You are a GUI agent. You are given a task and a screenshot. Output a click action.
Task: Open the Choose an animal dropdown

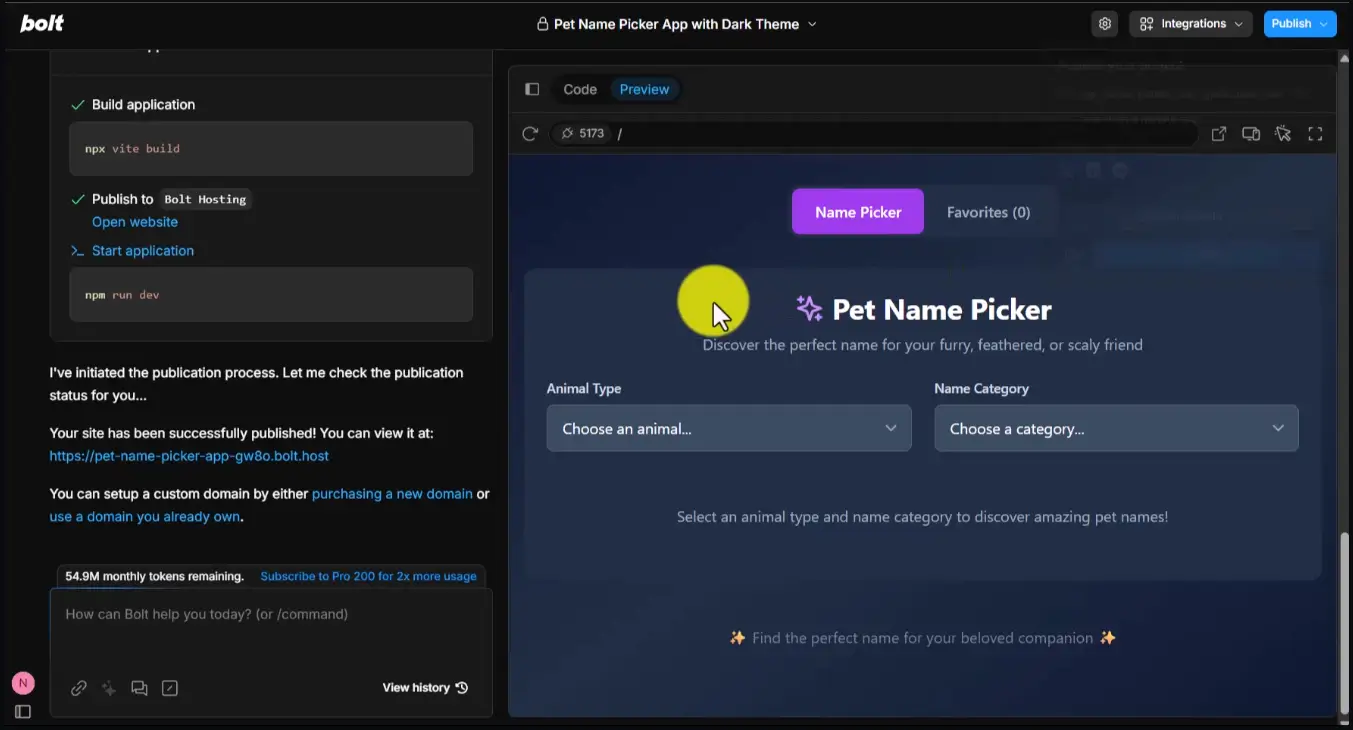(729, 428)
